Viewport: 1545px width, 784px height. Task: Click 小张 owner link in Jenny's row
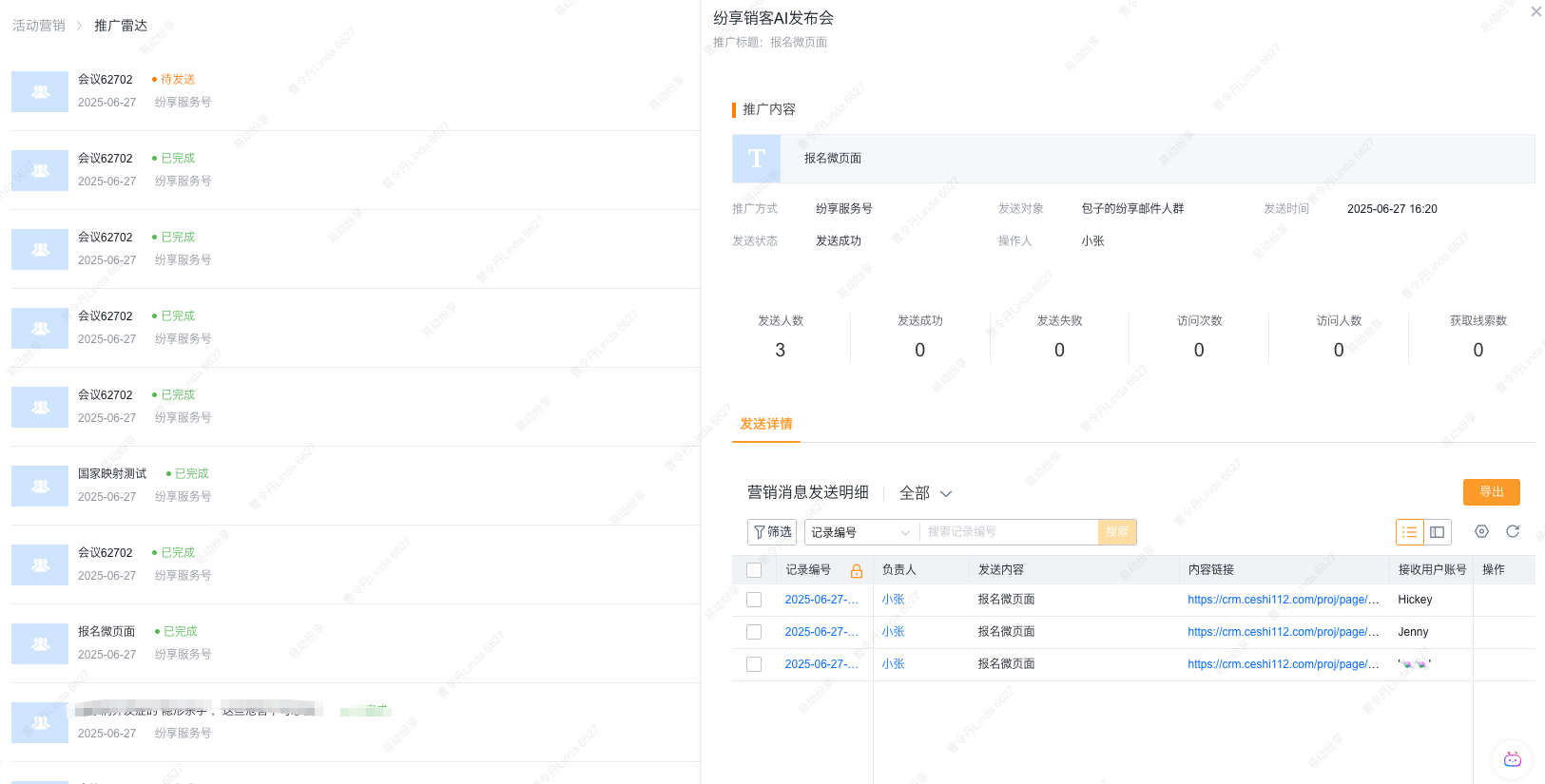(894, 632)
